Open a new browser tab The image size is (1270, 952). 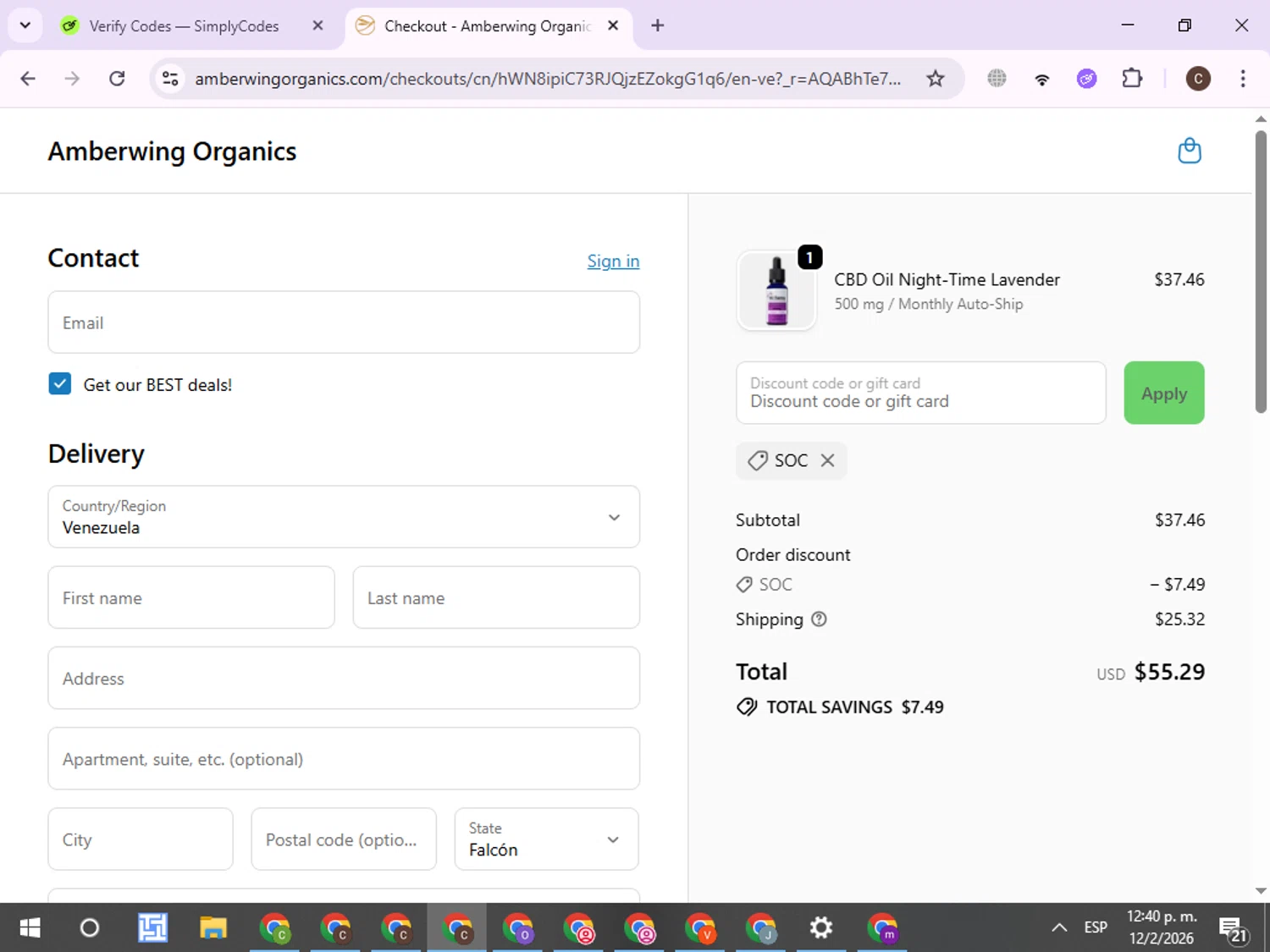tap(657, 25)
